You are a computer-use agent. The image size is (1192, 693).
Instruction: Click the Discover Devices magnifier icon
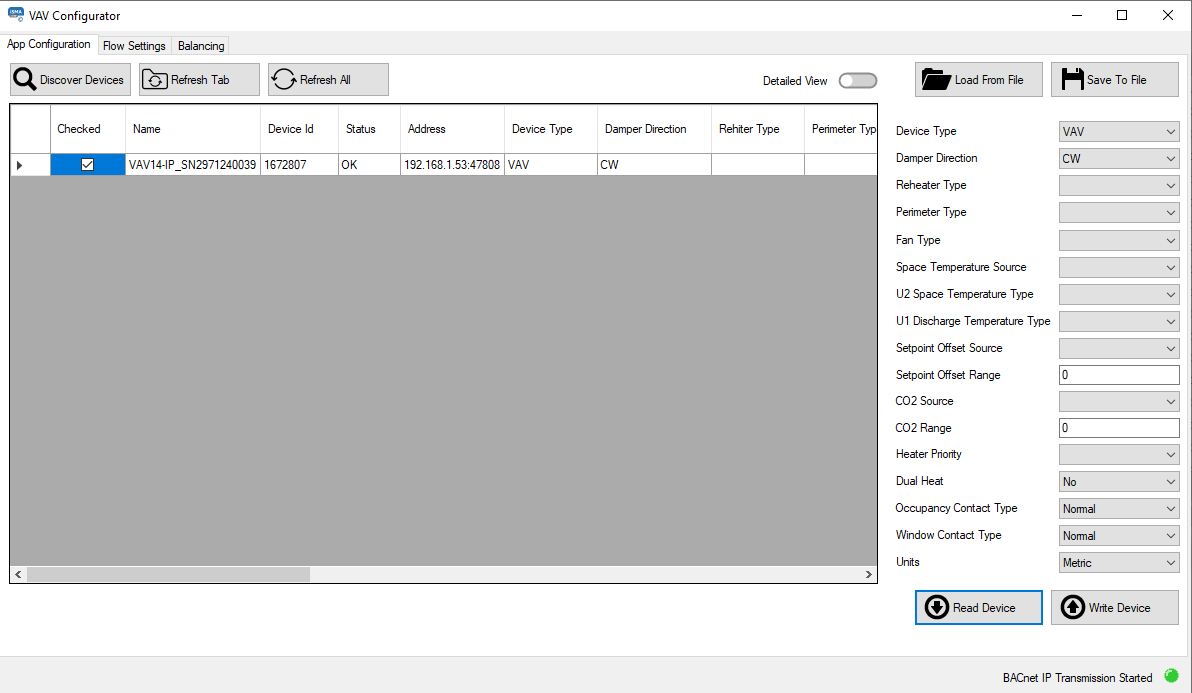[x=25, y=79]
